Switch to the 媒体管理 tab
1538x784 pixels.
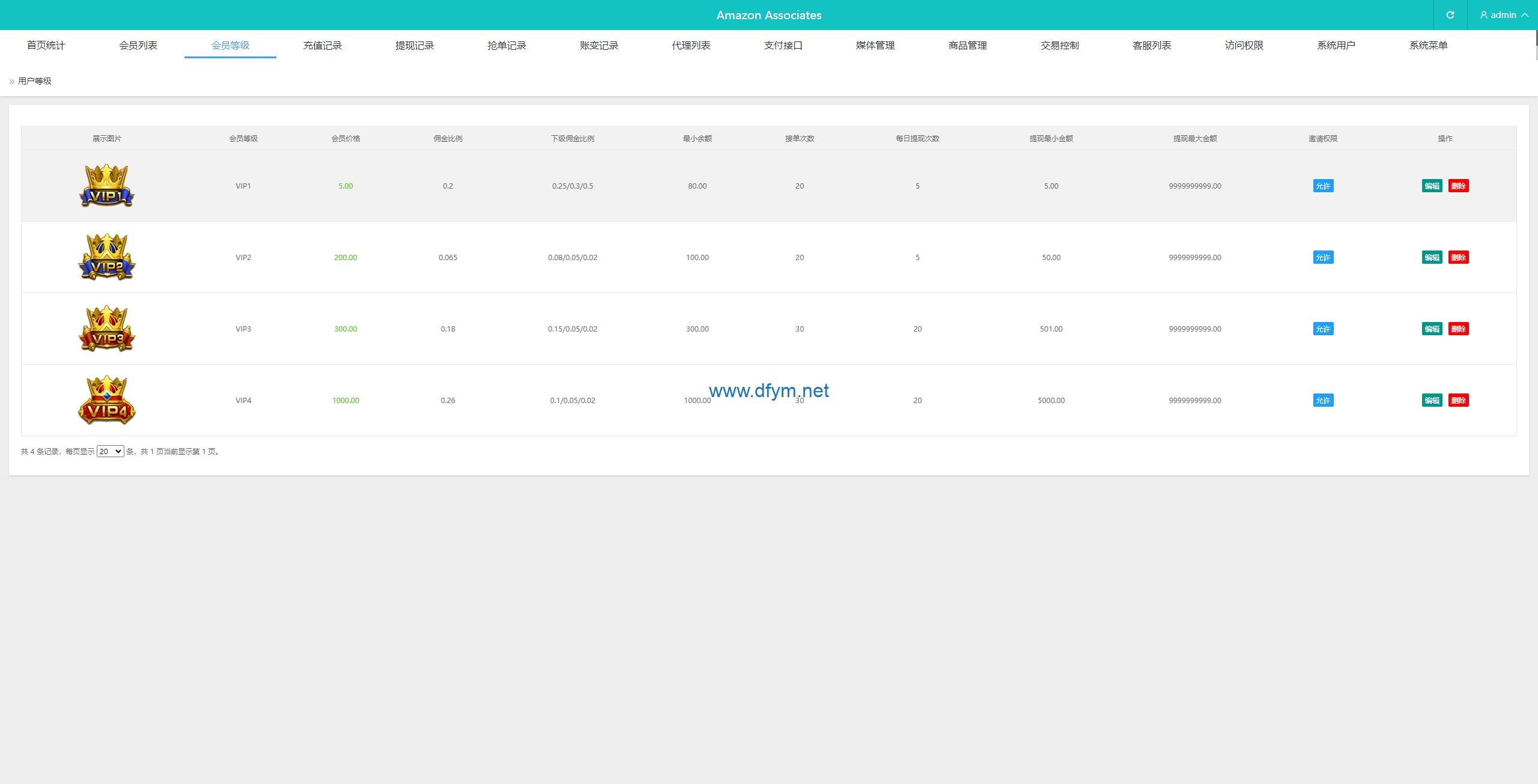875,45
